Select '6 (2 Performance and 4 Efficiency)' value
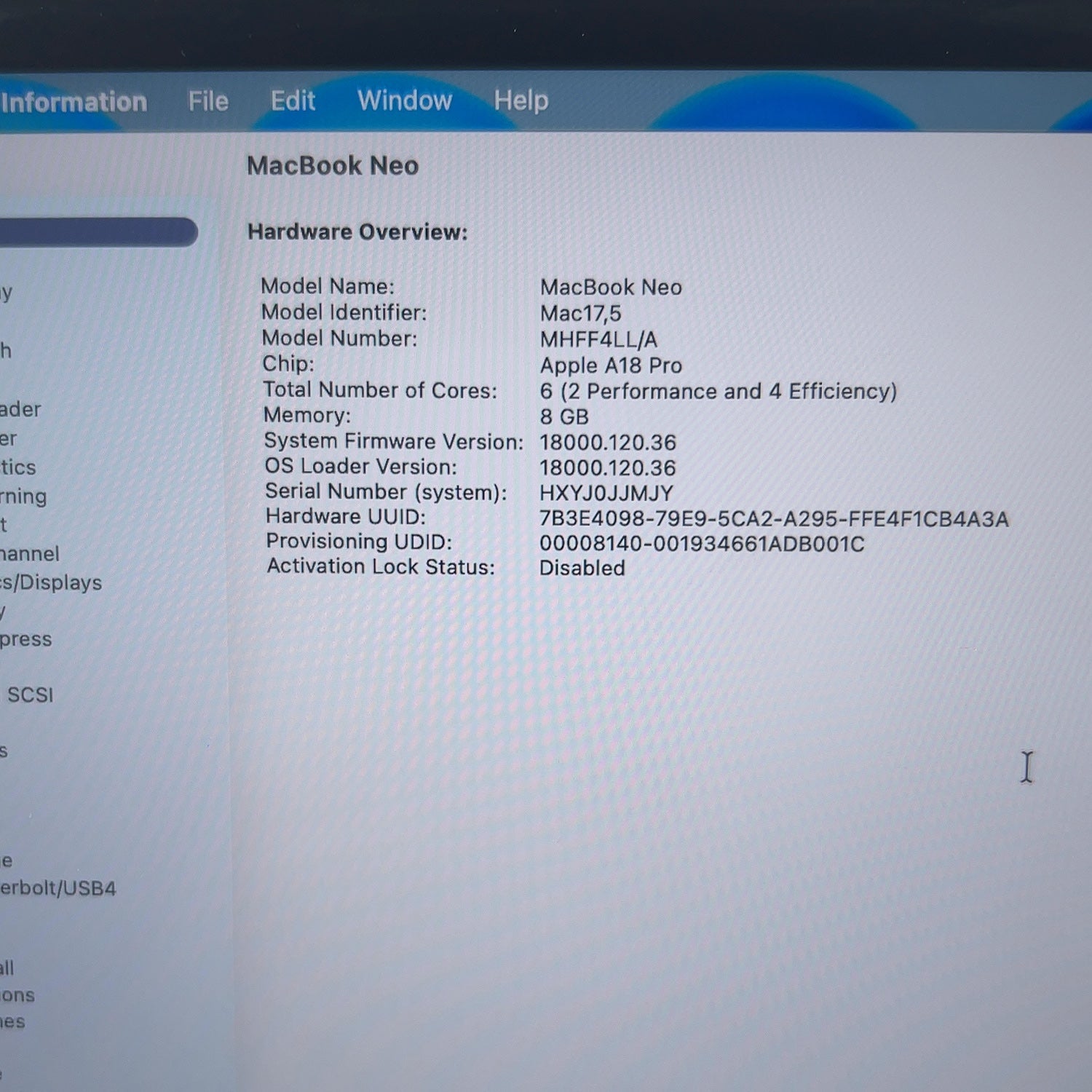This screenshot has width=1092, height=1092. coord(719,392)
